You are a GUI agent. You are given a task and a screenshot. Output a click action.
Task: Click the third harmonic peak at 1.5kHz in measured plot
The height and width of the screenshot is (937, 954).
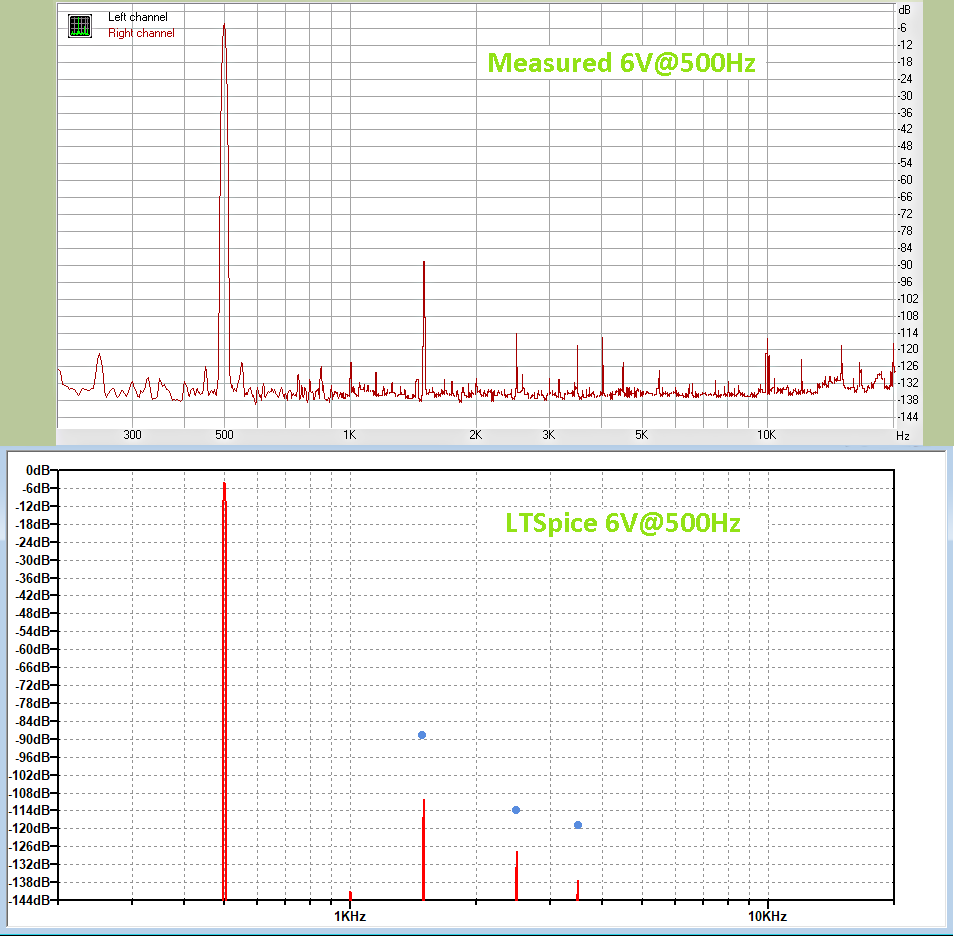click(x=424, y=329)
